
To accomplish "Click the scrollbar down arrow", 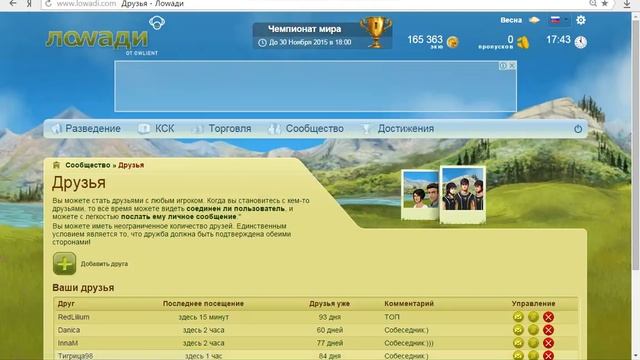I will (x=636, y=356).
